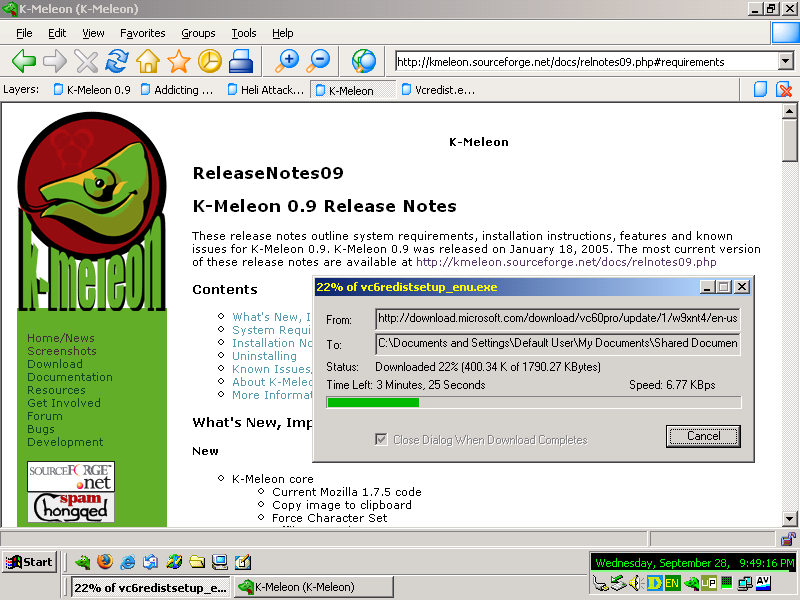
Task: Click the Spam Hongged badge
Action: point(71,507)
